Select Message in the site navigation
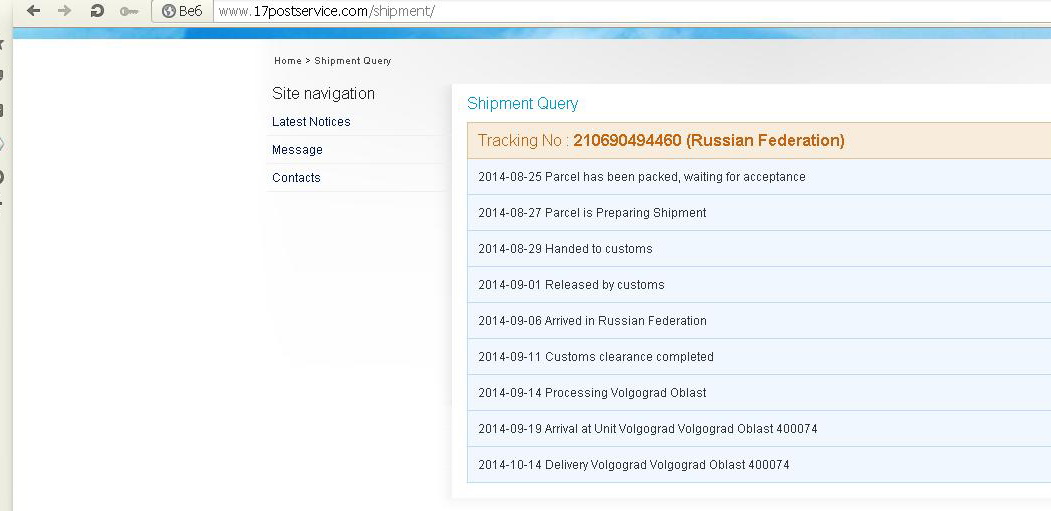Viewport: 1051px width, 511px height. click(x=297, y=150)
